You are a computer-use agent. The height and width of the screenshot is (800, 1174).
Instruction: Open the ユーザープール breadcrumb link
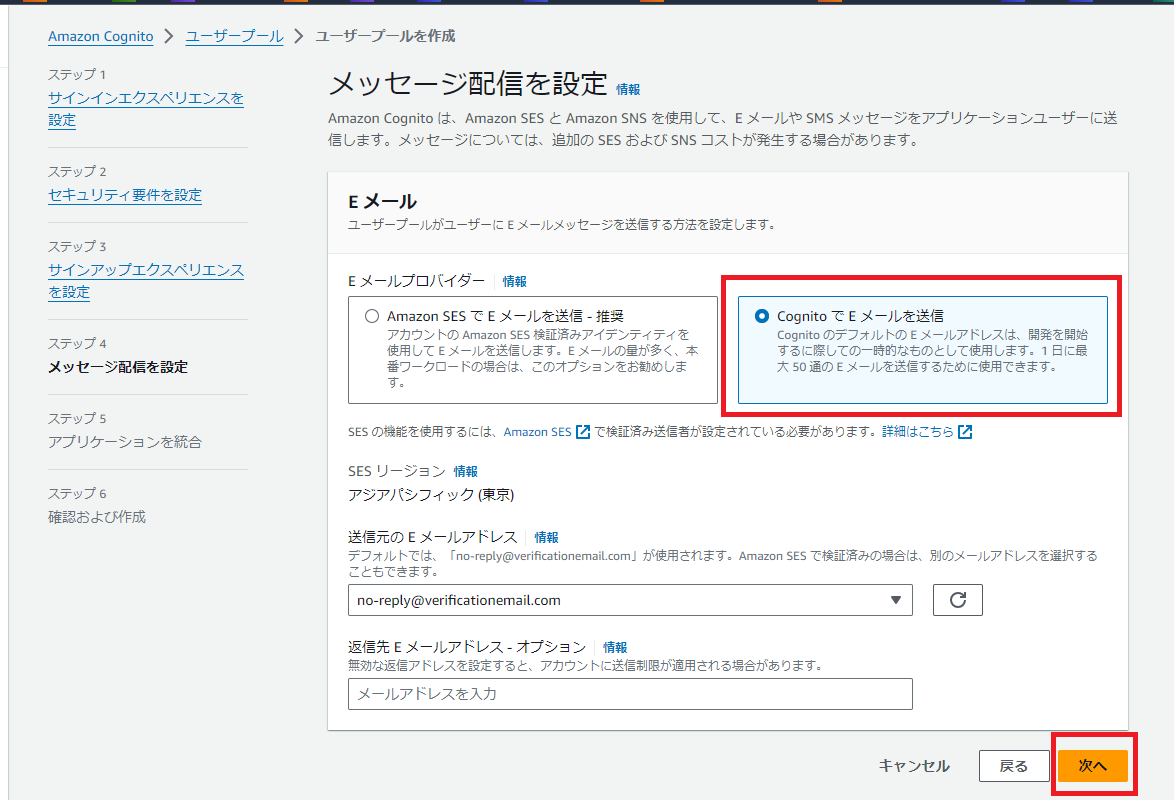[x=234, y=36]
